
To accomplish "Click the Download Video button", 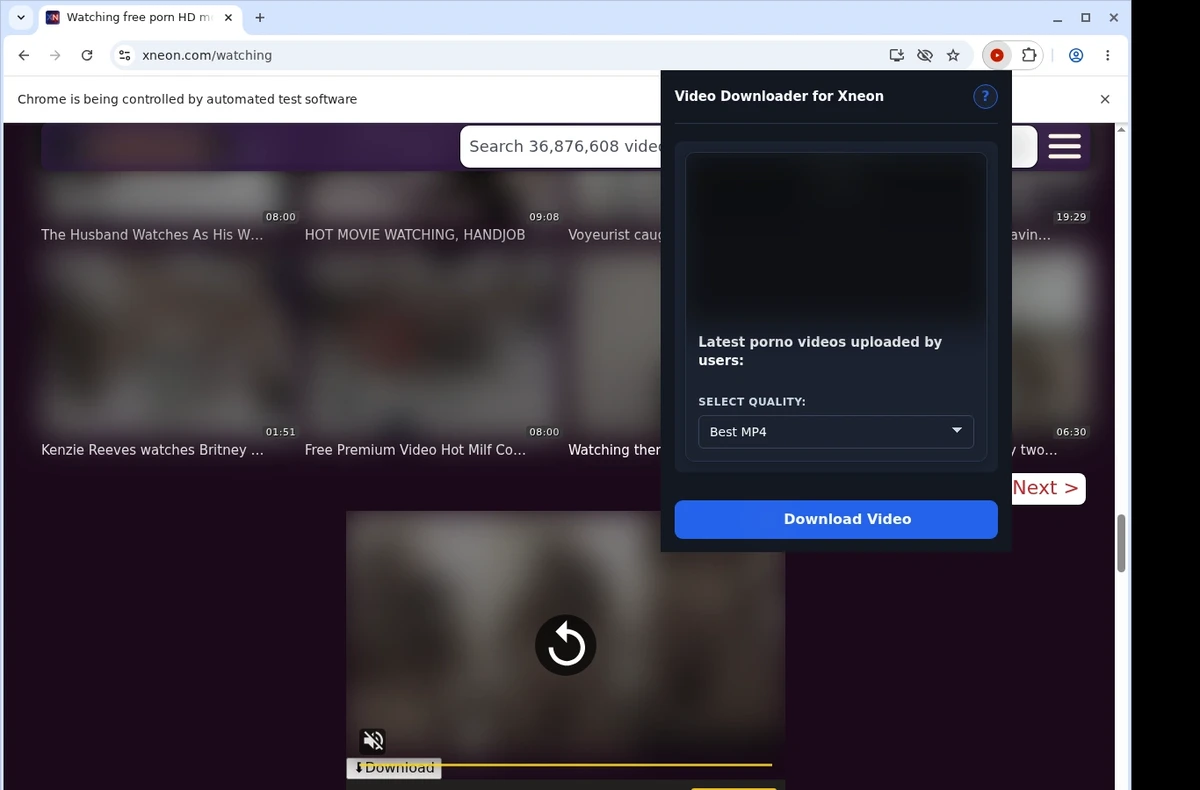I will (x=836, y=519).
